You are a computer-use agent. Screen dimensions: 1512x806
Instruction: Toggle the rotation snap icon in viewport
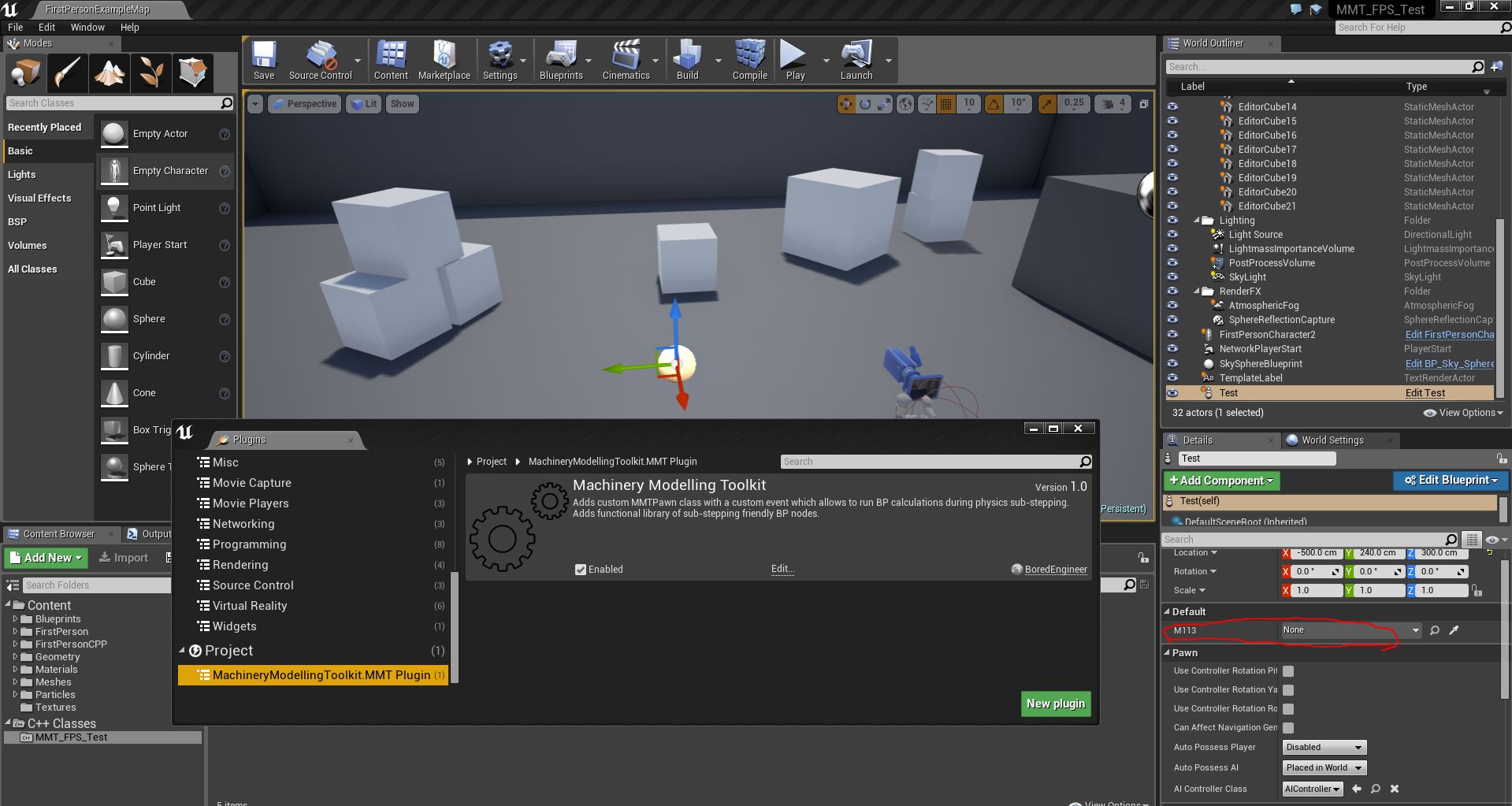[x=994, y=104]
